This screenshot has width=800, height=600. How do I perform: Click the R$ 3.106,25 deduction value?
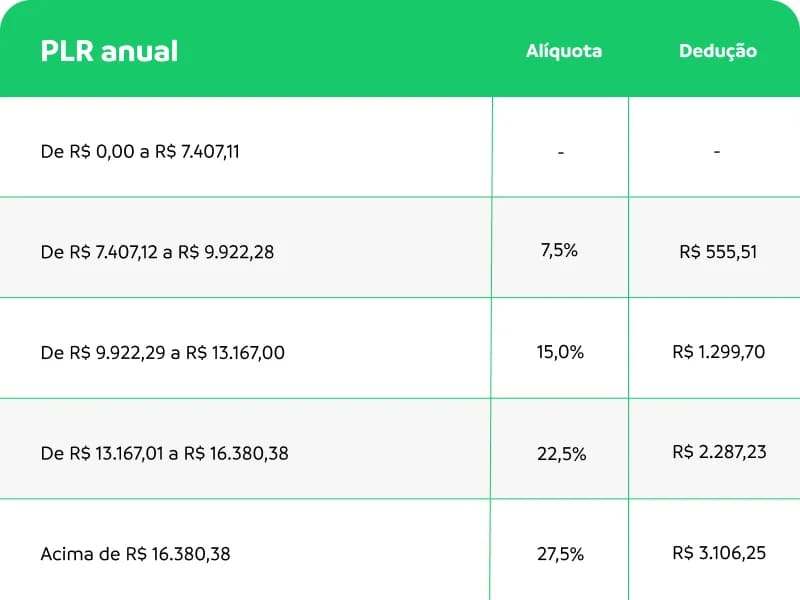pyautogui.click(x=719, y=553)
